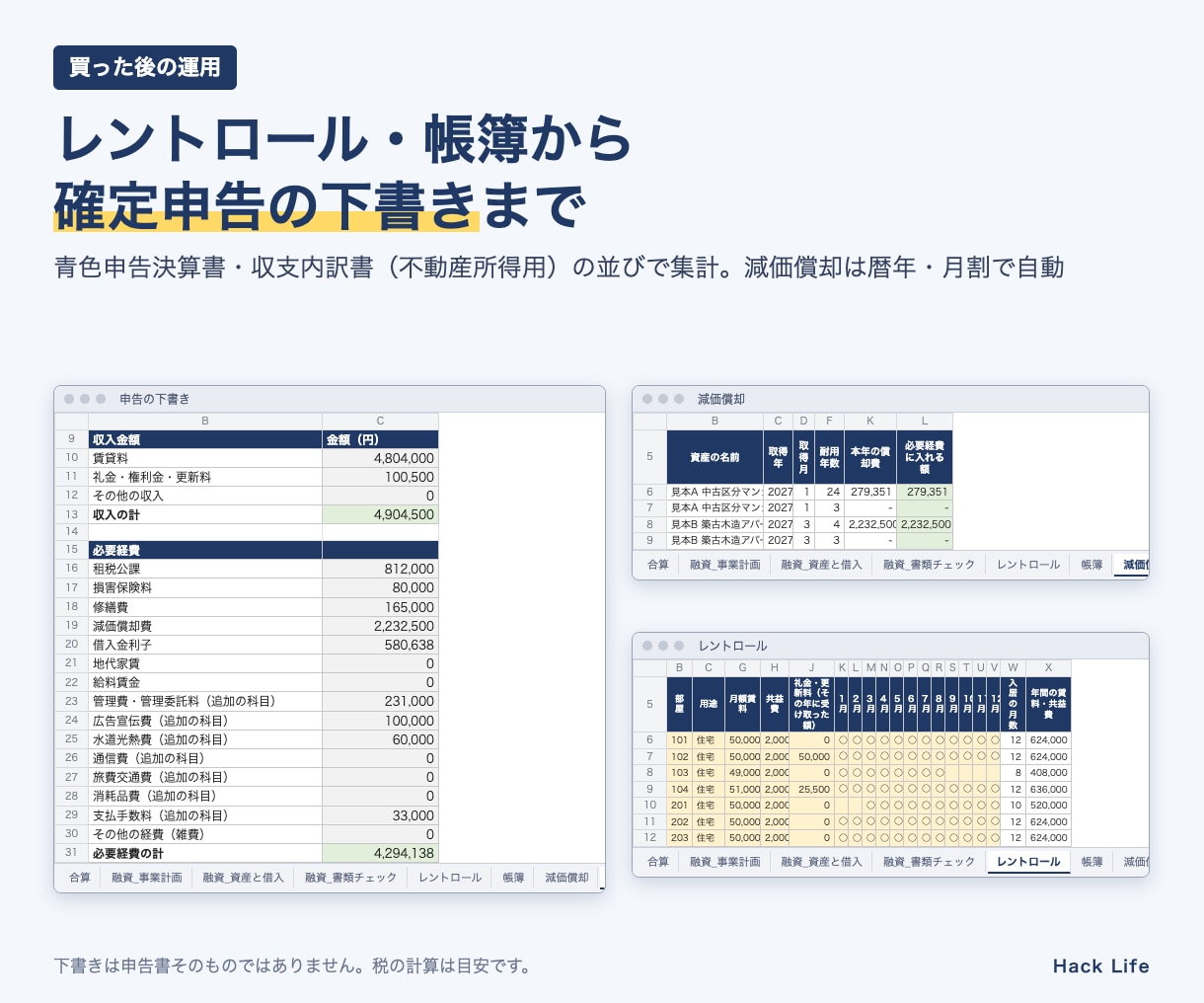
Task: Select the 損害保険料 label cell
Action: coord(205,587)
